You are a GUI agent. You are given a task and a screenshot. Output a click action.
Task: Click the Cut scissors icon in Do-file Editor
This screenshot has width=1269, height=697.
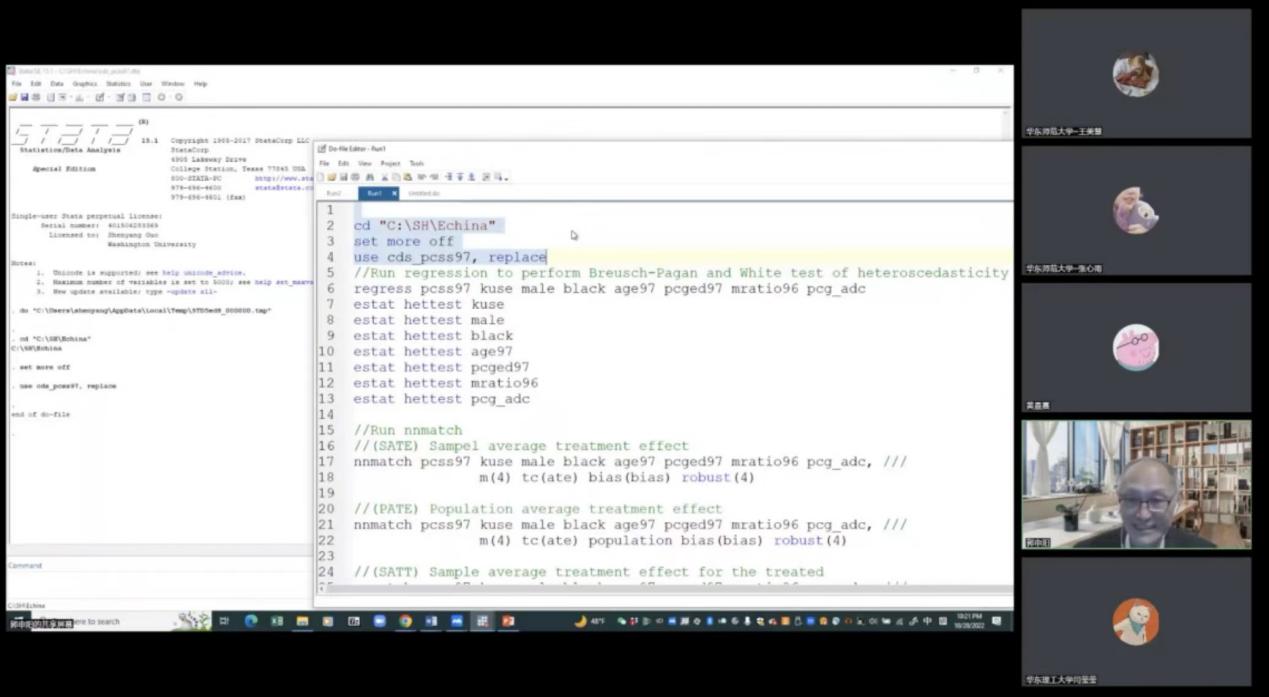[x=384, y=177]
